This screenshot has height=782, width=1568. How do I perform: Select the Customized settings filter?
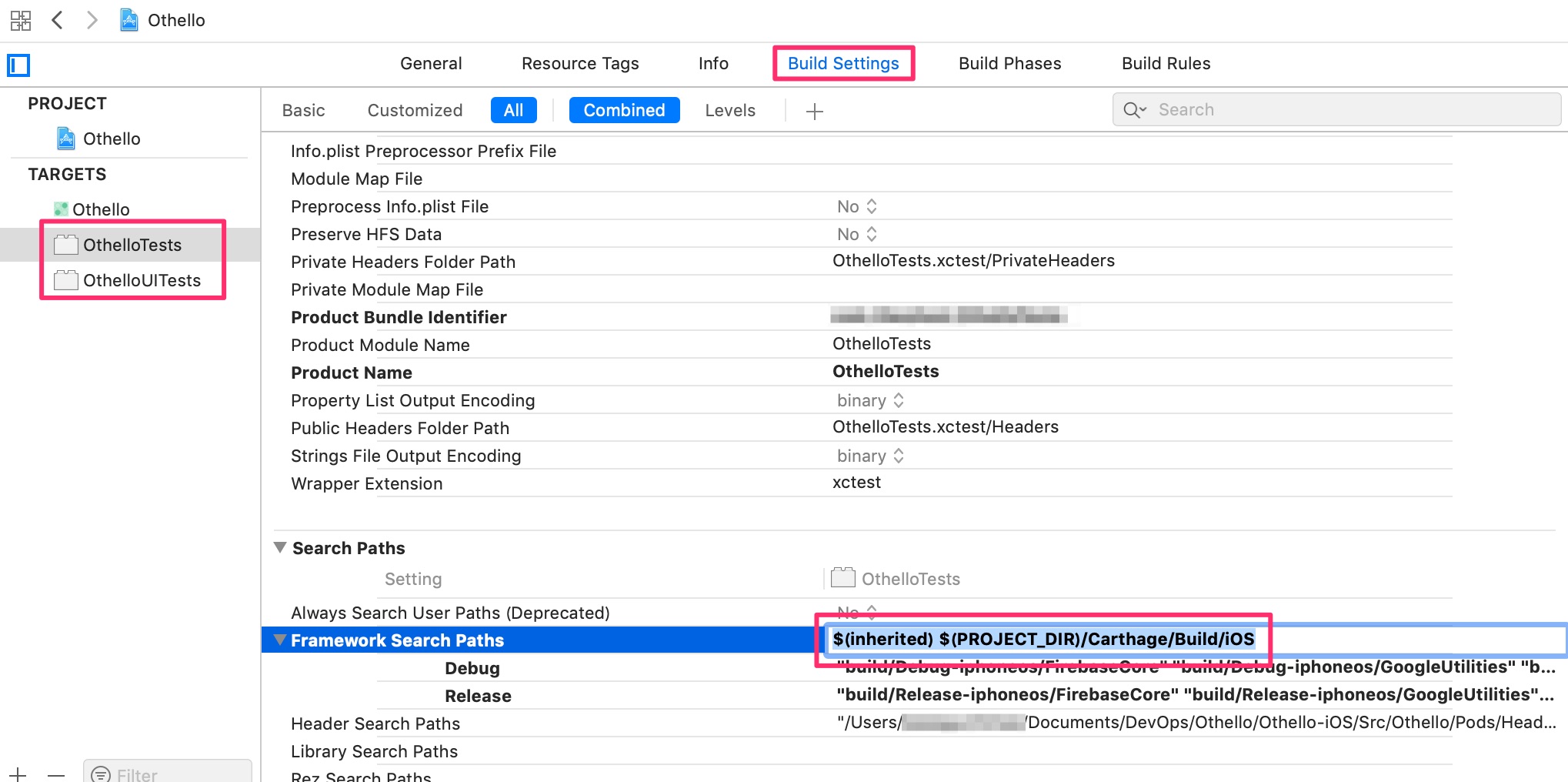pyautogui.click(x=415, y=110)
